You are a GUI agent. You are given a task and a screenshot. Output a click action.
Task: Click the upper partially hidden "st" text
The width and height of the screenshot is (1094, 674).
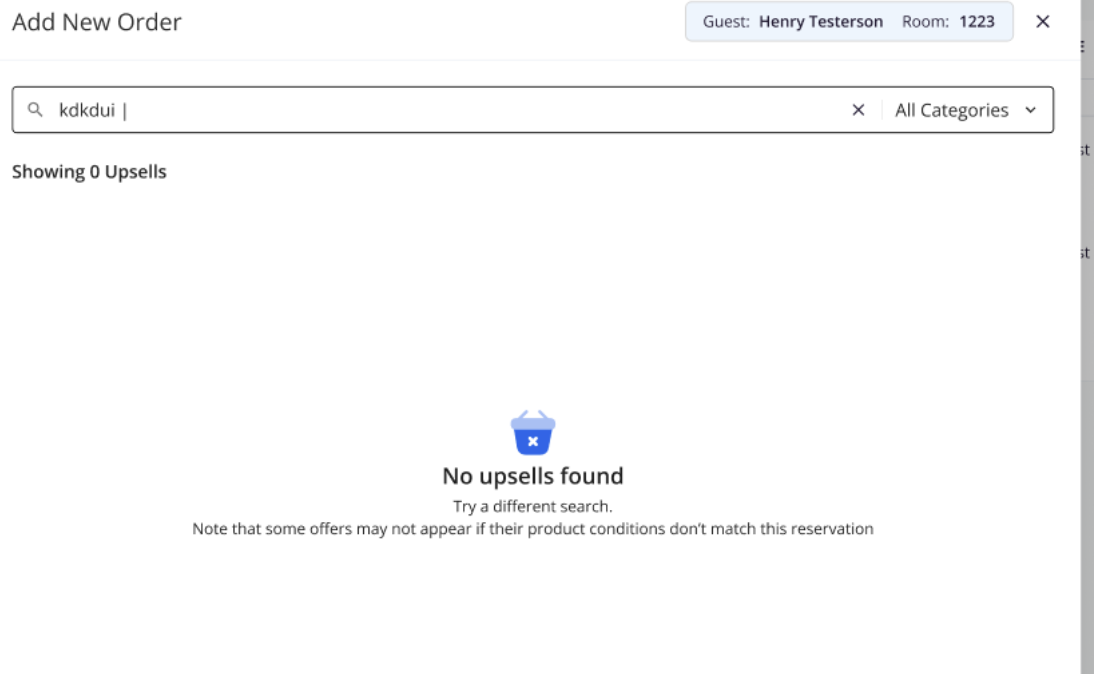pos(1085,150)
